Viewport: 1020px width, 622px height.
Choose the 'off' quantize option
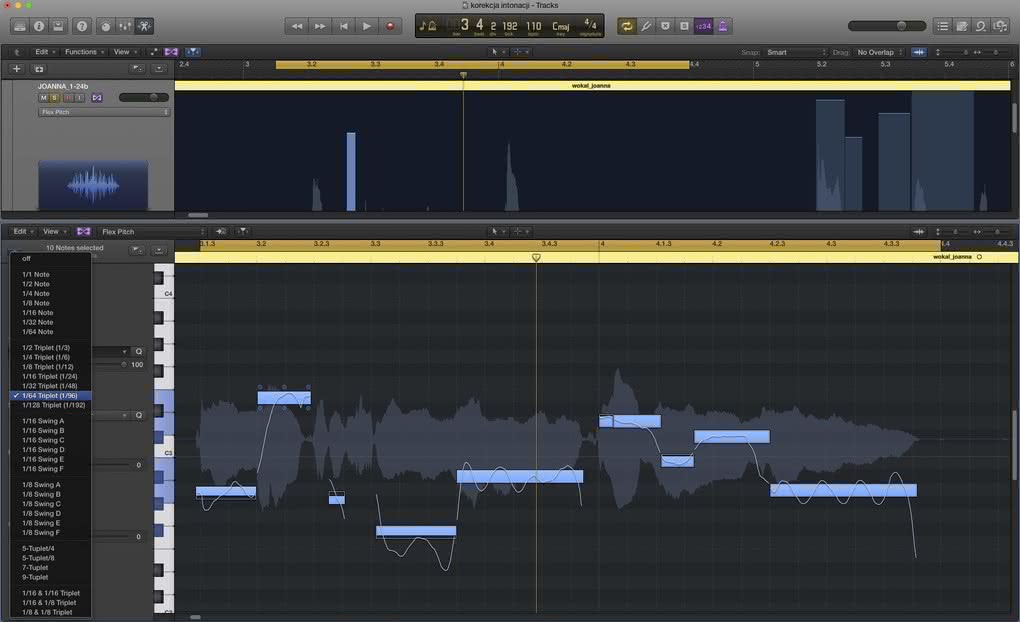51,259
